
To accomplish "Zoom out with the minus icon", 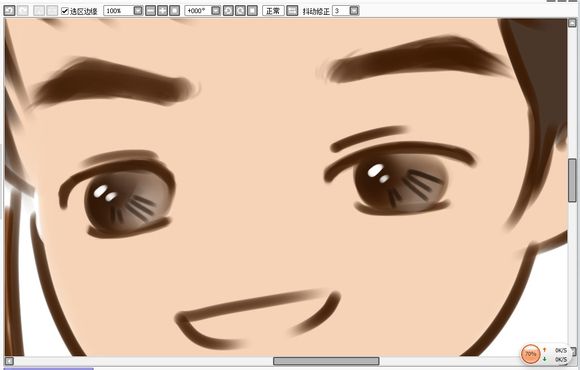I will coord(150,11).
